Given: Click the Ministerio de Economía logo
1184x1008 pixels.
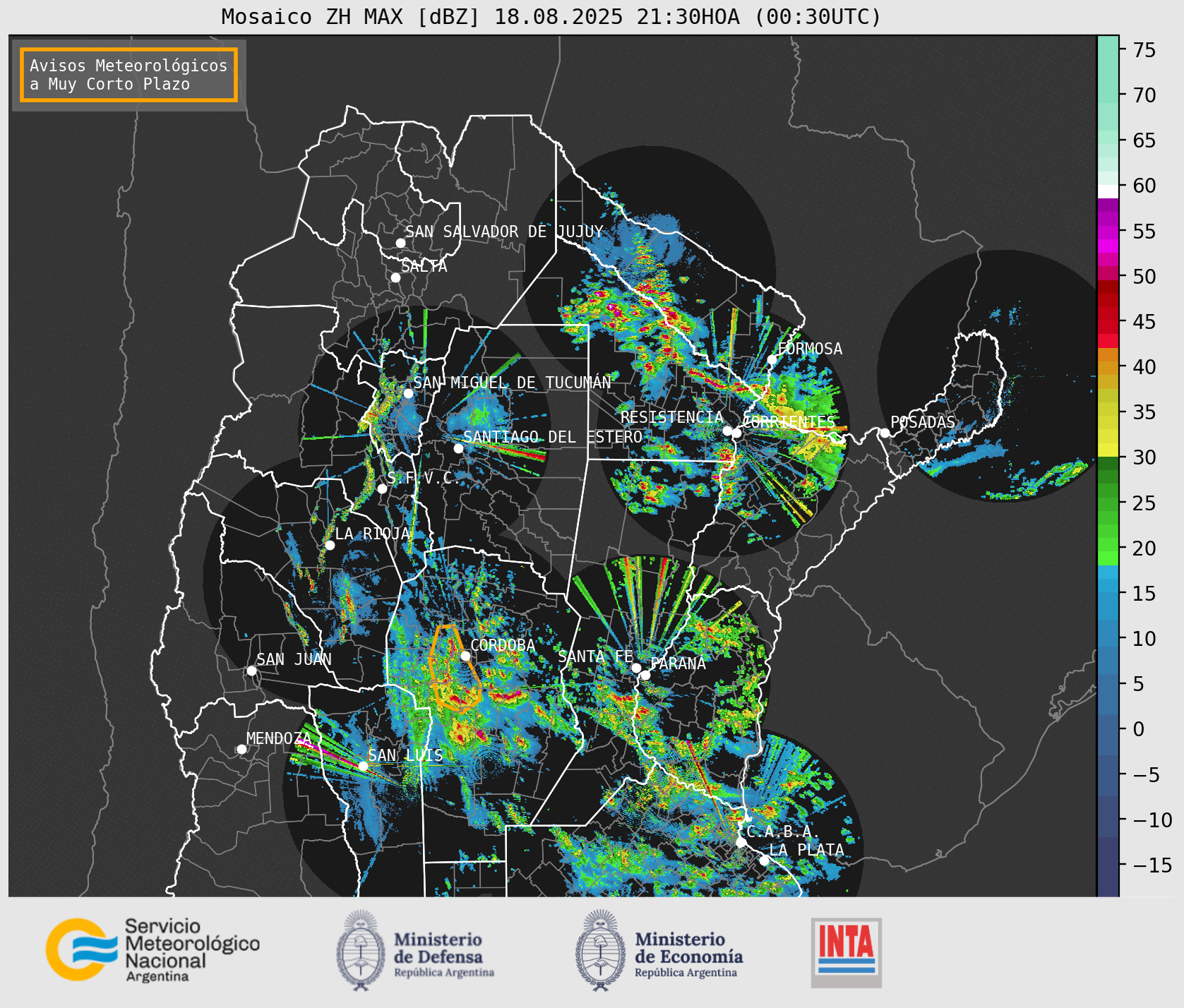Looking at the screenshot, I should 659,950.
